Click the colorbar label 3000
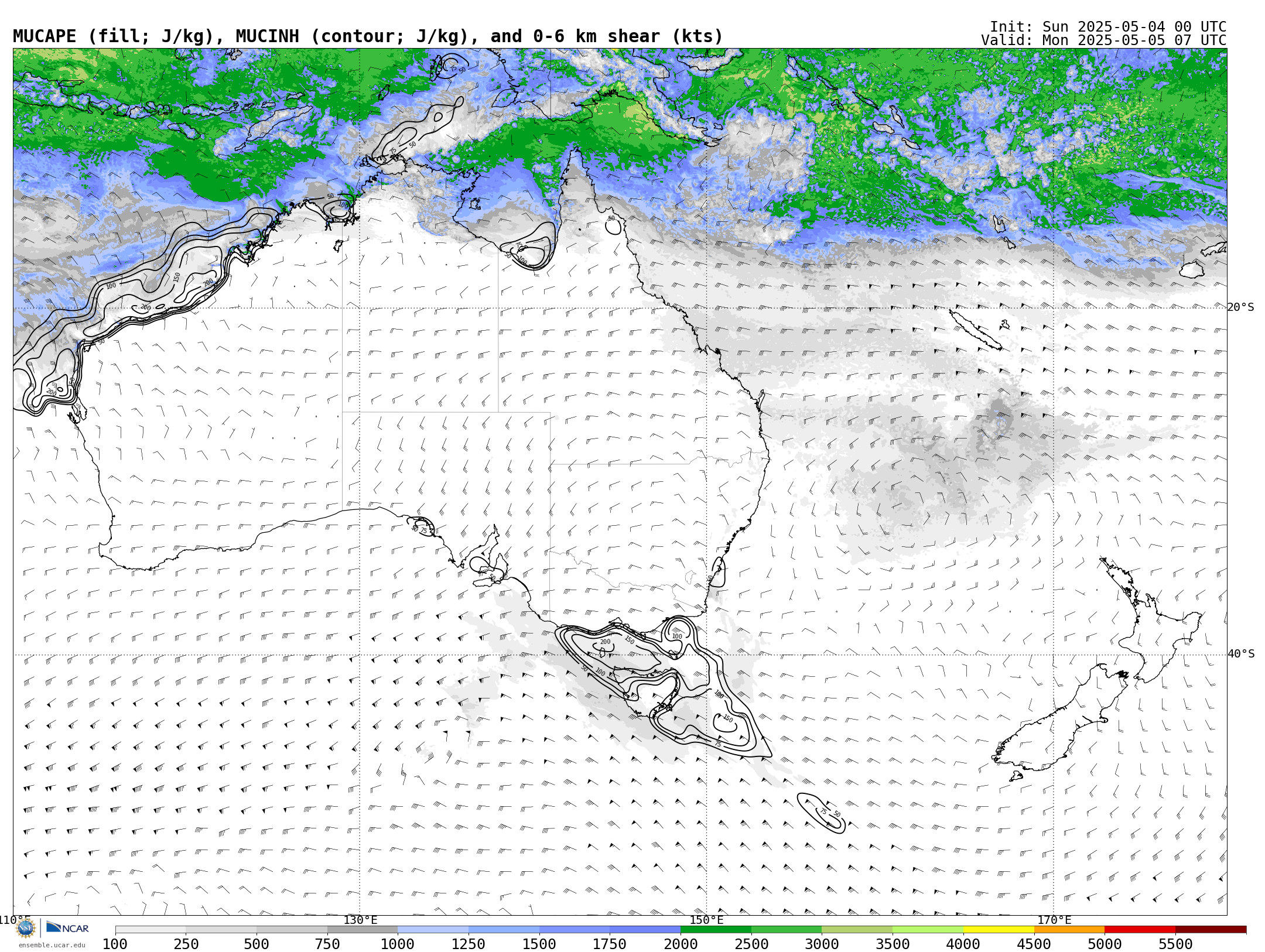This screenshot has width=1265, height=952. tap(822, 944)
